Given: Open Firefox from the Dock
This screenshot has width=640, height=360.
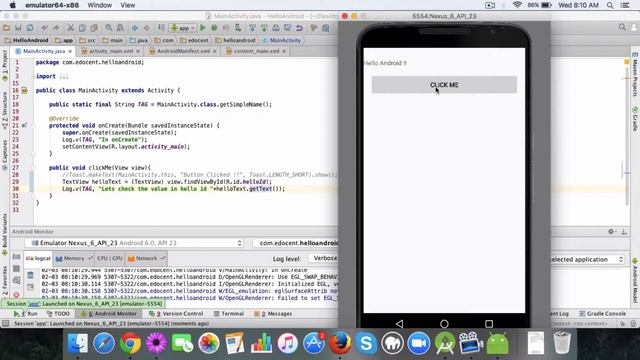Looking at the screenshot, I should pyautogui.click(x=340, y=343).
